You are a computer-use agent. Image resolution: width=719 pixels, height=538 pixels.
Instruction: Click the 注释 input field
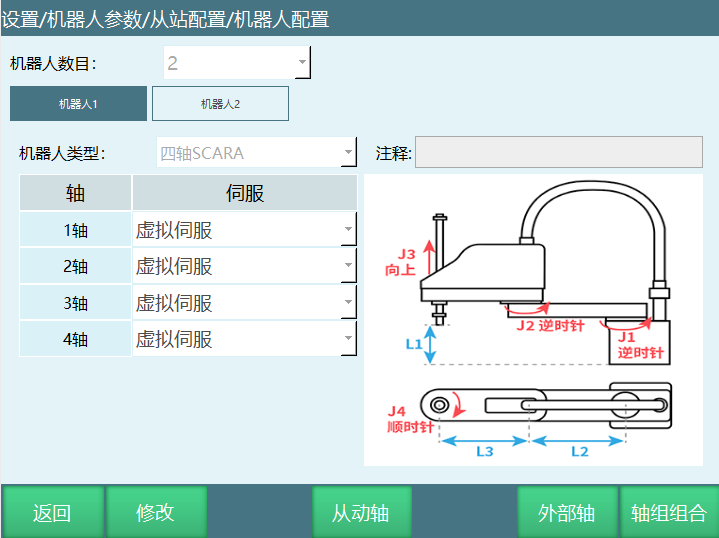[558, 153]
